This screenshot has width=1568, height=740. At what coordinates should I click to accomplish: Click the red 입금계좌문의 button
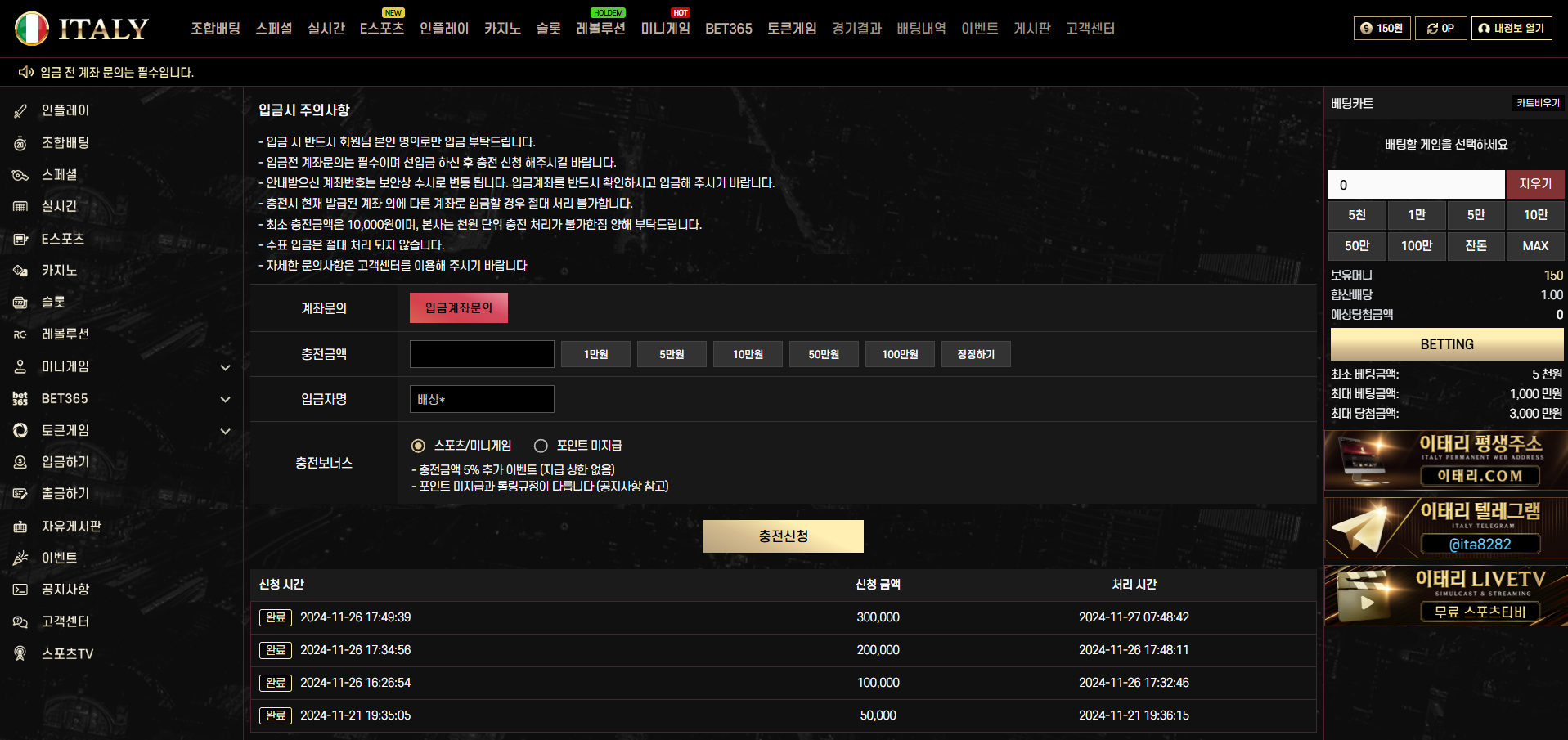click(x=459, y=308)
